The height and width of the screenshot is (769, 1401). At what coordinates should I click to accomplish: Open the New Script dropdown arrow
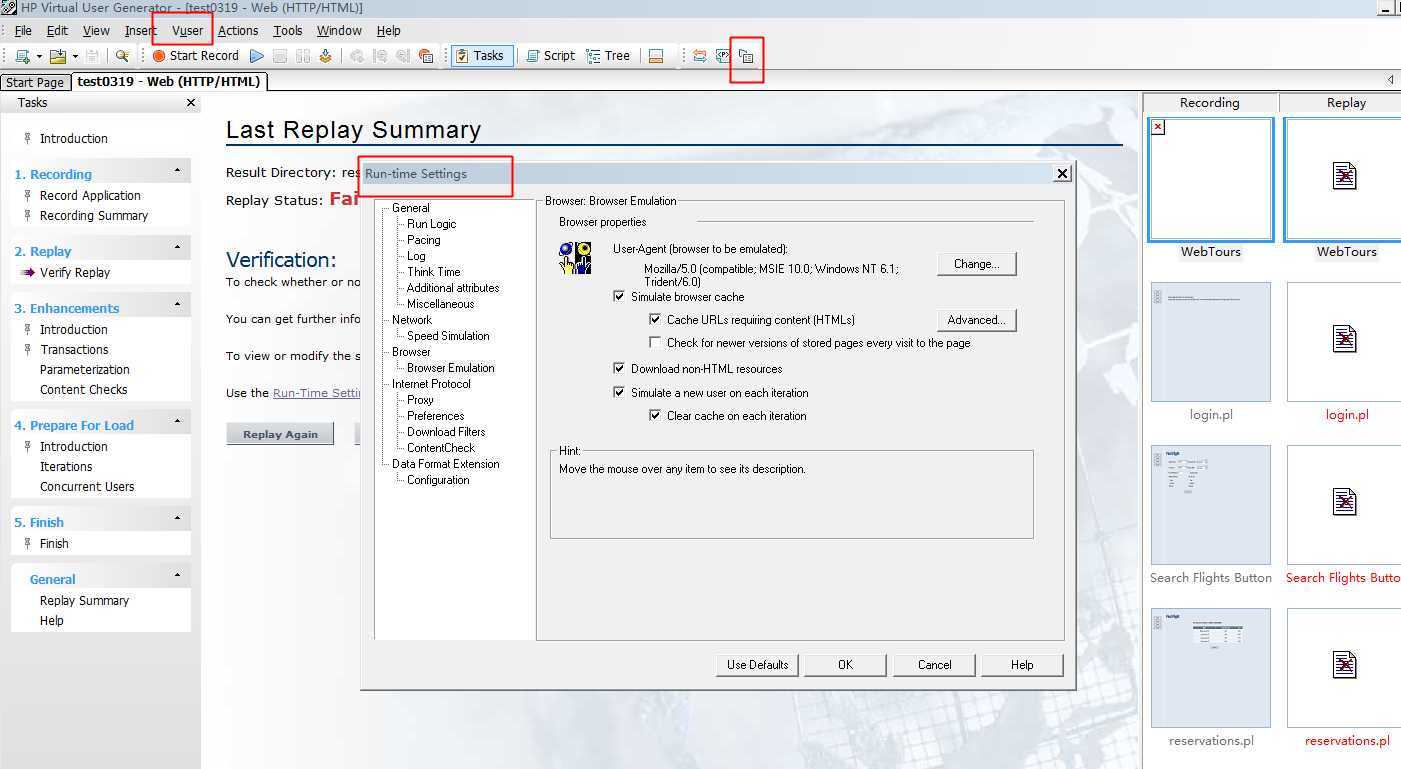click(39, 56)
